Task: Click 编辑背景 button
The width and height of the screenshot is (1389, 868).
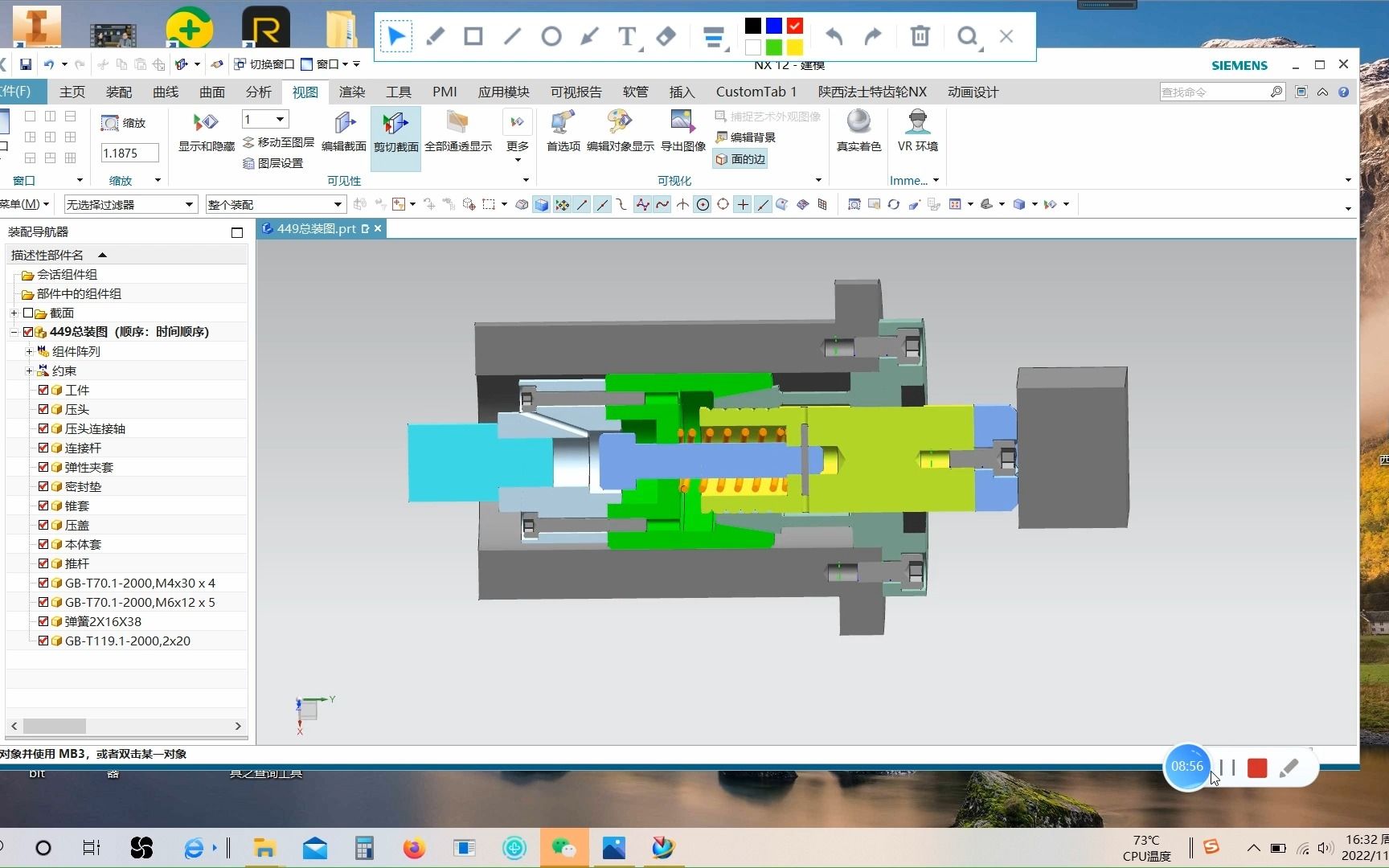Action: (x=745, y=137)
